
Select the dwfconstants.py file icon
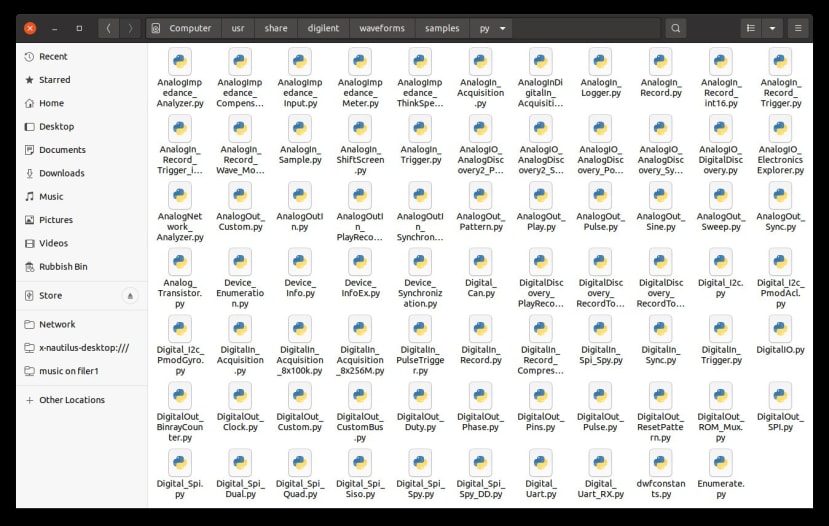tap(660, 463)
